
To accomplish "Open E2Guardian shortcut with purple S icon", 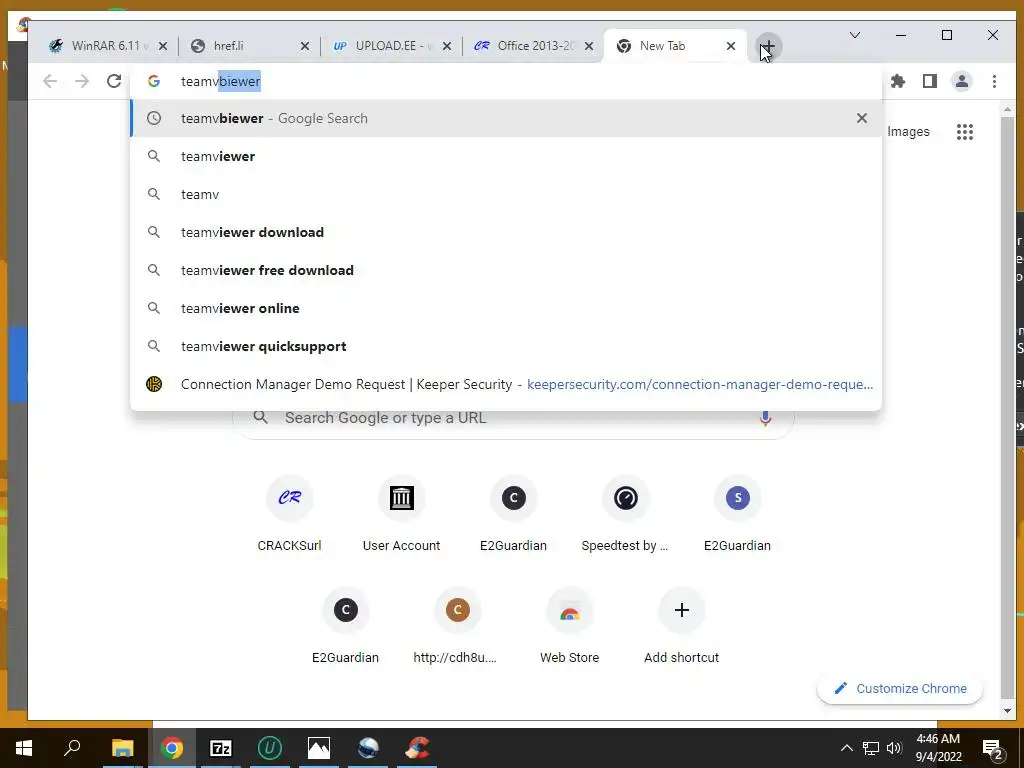I will [737, 515].
